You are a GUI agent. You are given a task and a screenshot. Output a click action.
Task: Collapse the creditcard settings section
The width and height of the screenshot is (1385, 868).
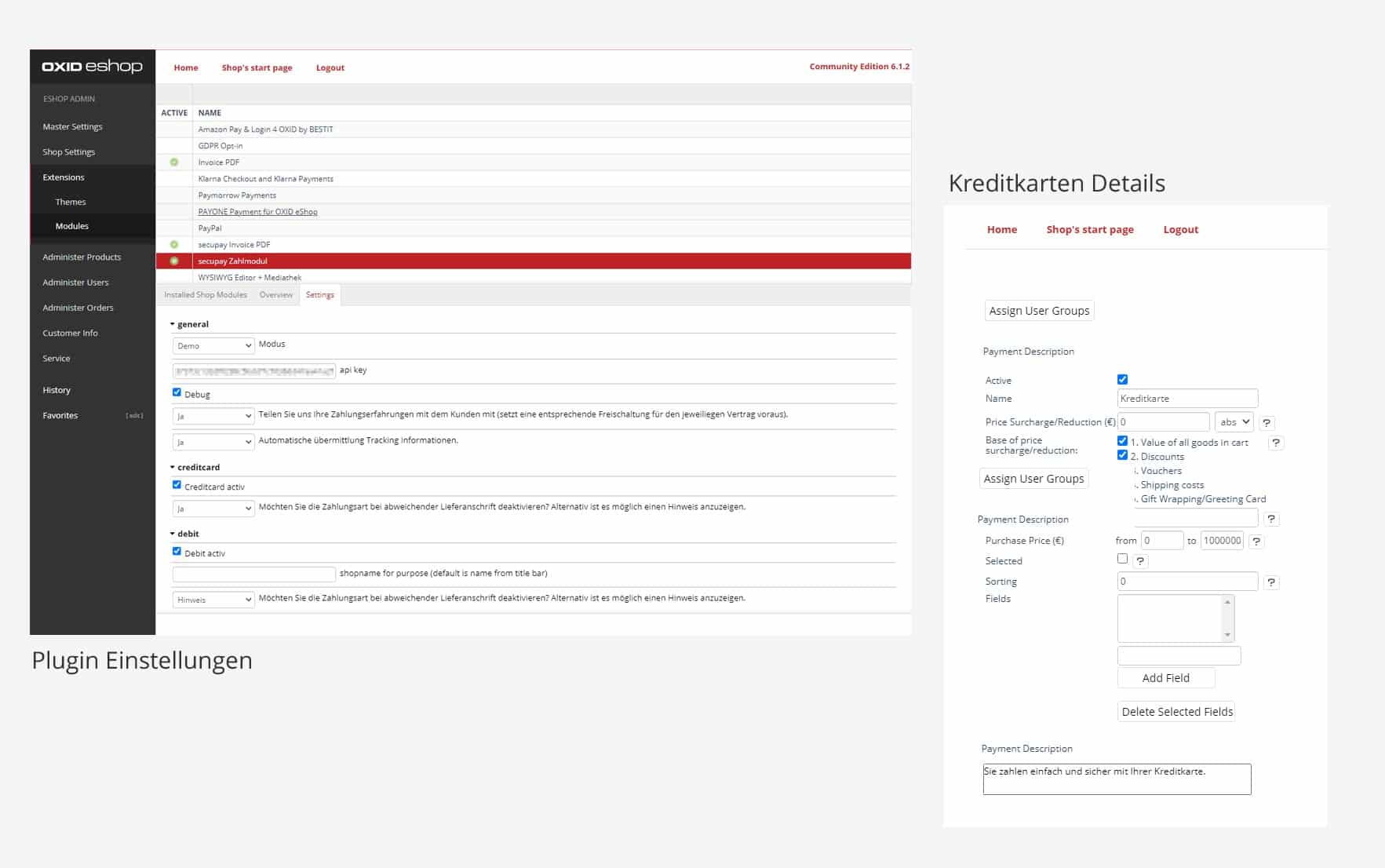click(173, 467)
